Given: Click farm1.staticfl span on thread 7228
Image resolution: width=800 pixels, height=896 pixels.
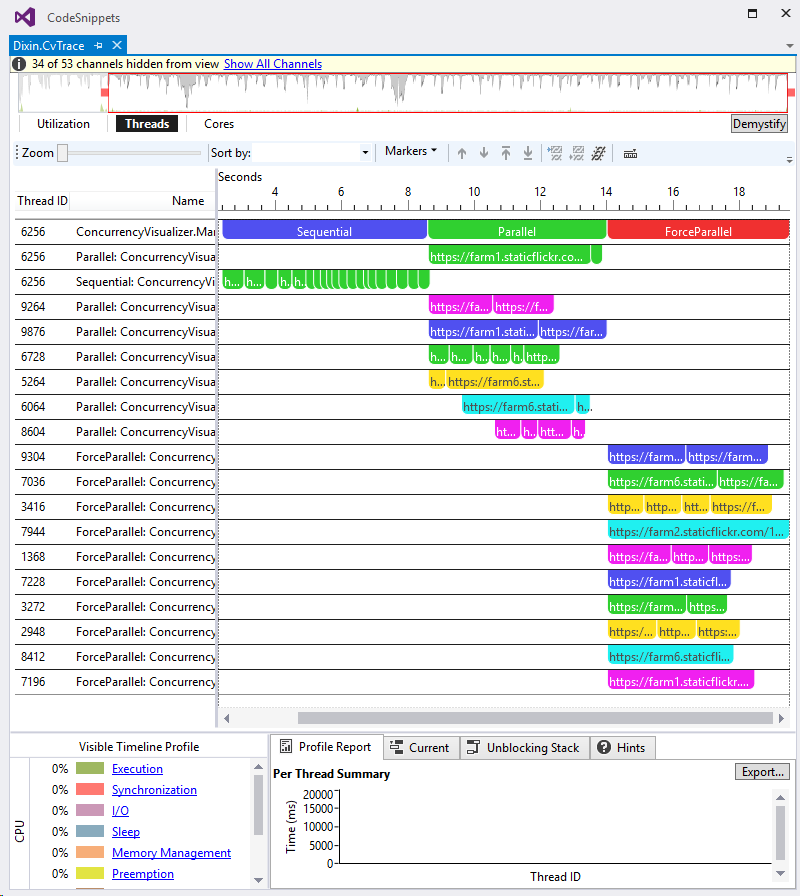Looking at the screenshot, I should click(669, 582).
